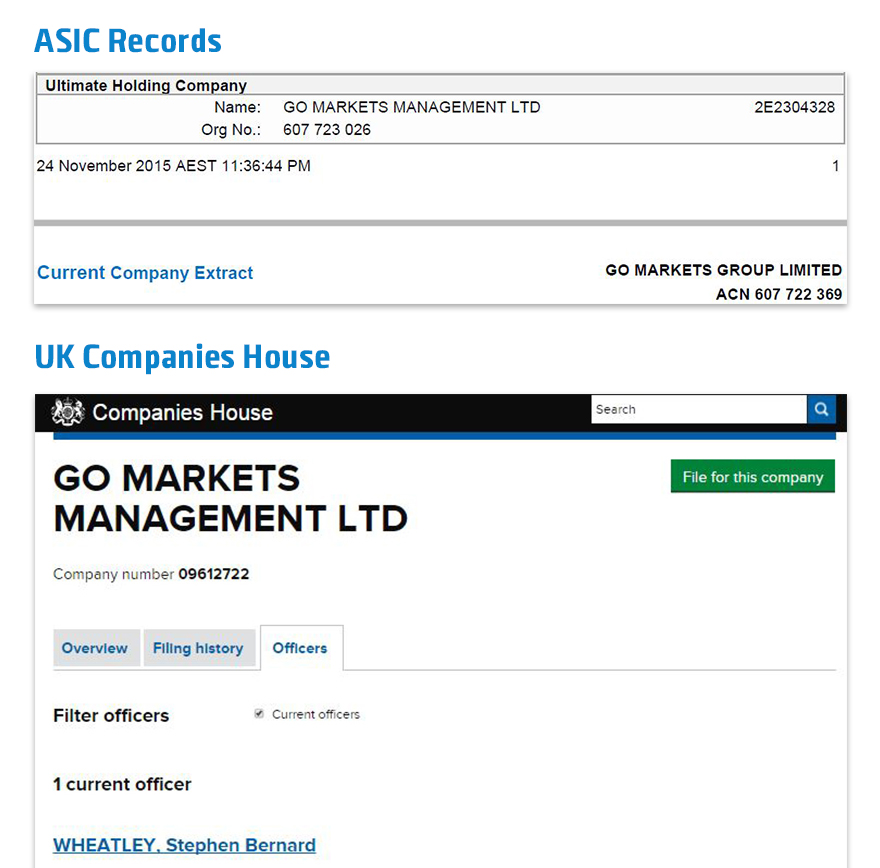This screenshot has height=868, width=880.
Task: Click the Ultimate Holding Company table header
Action: point(146,86)
